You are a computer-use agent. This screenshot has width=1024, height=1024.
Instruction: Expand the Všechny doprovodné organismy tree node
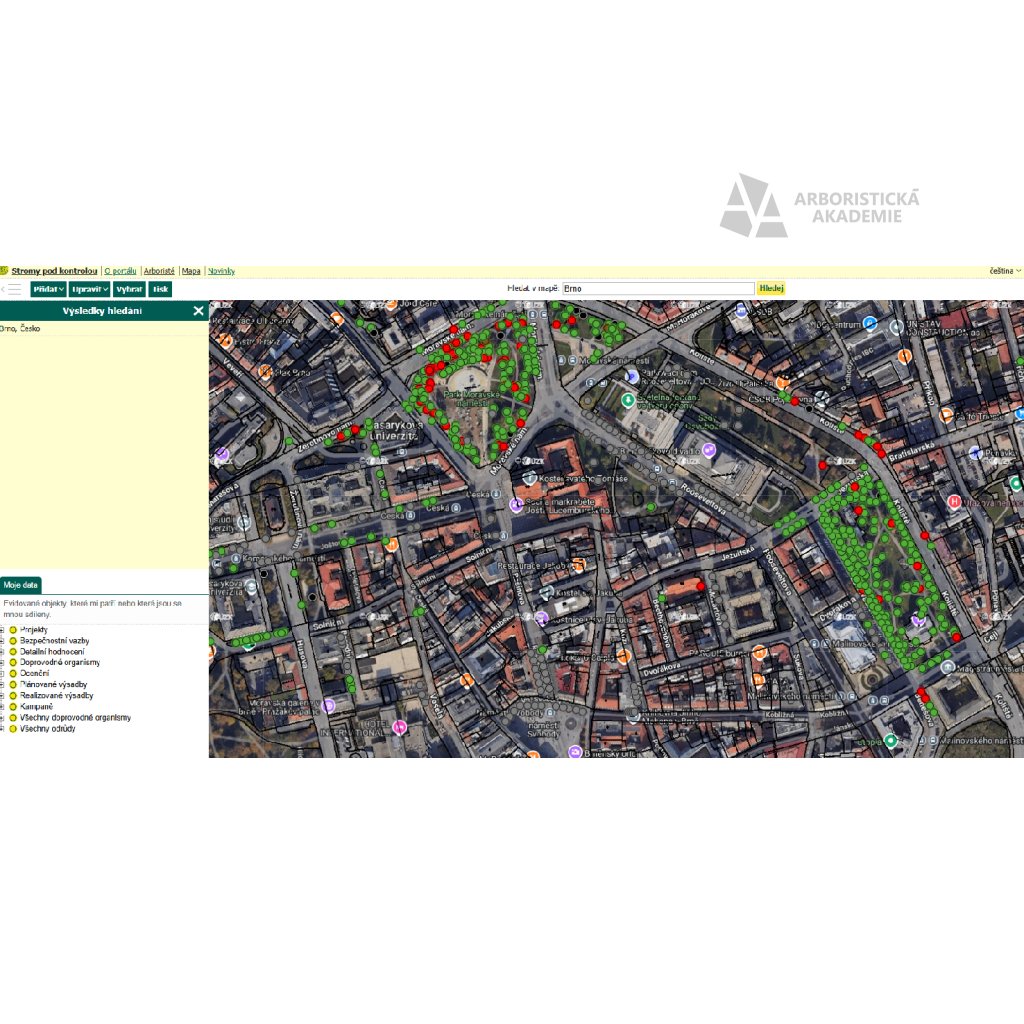(2, 718)
